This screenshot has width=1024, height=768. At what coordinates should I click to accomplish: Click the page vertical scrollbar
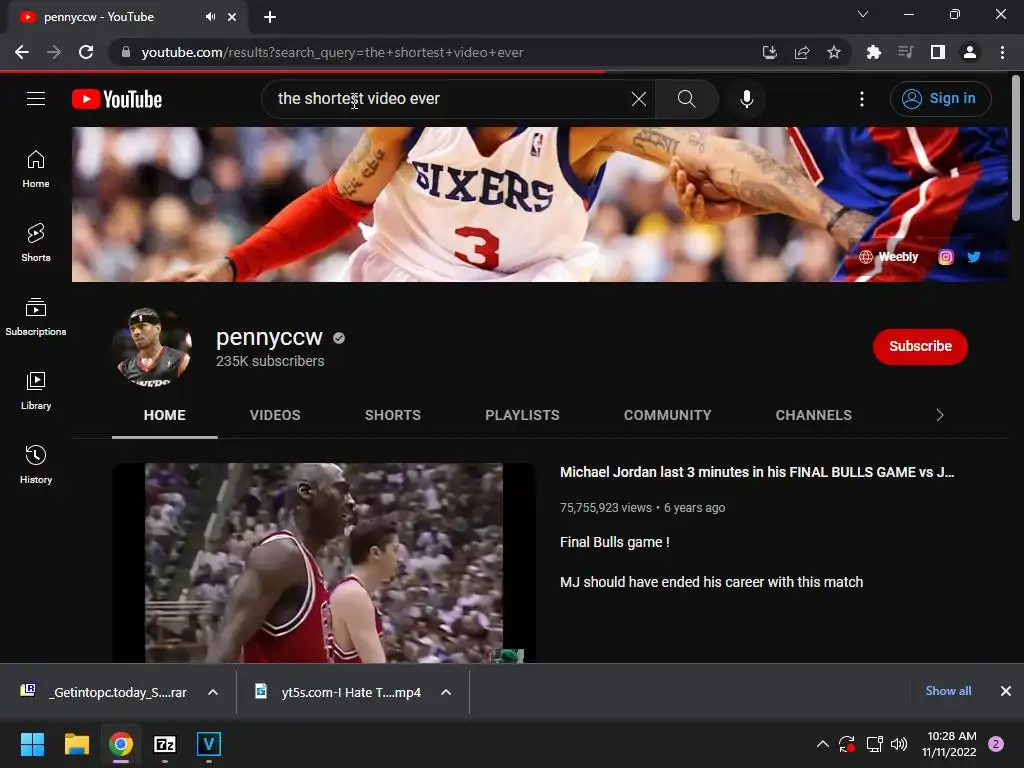[1016, 149]
